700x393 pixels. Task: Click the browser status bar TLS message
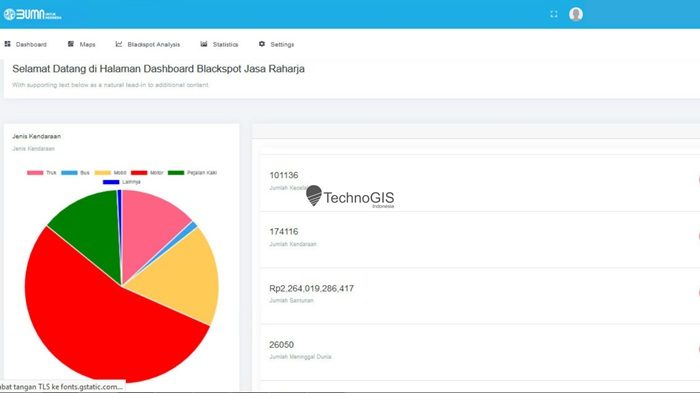tap(62, 387)
